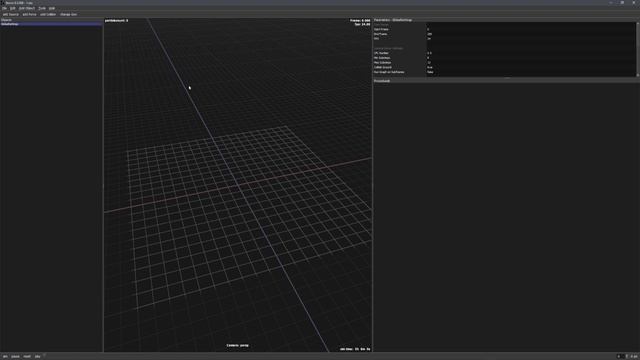The image size is (640, 360).
Task: Open the Edit menu
Action: point(13,8)
